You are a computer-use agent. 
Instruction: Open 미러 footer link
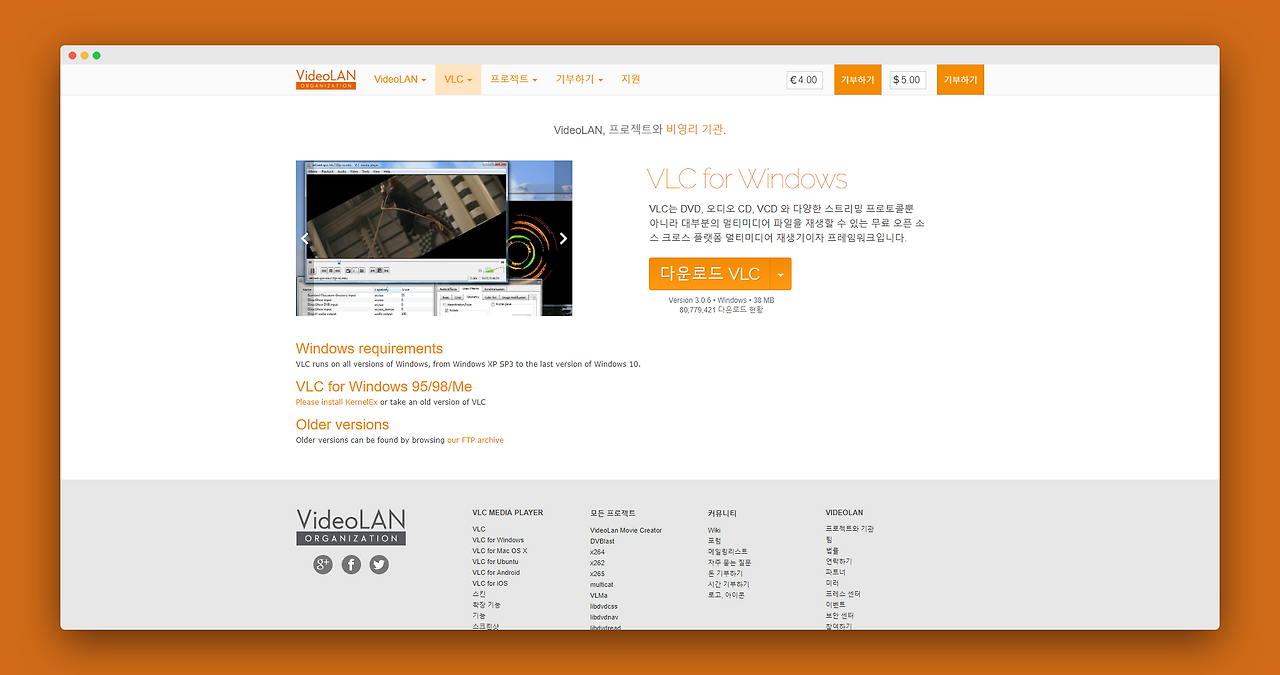(832, 583)
